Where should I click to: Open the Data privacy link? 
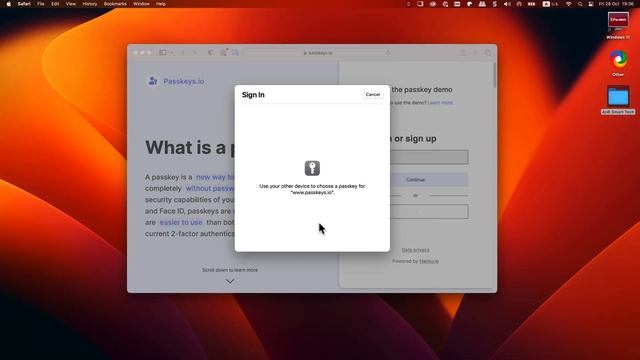click(415, 250)
